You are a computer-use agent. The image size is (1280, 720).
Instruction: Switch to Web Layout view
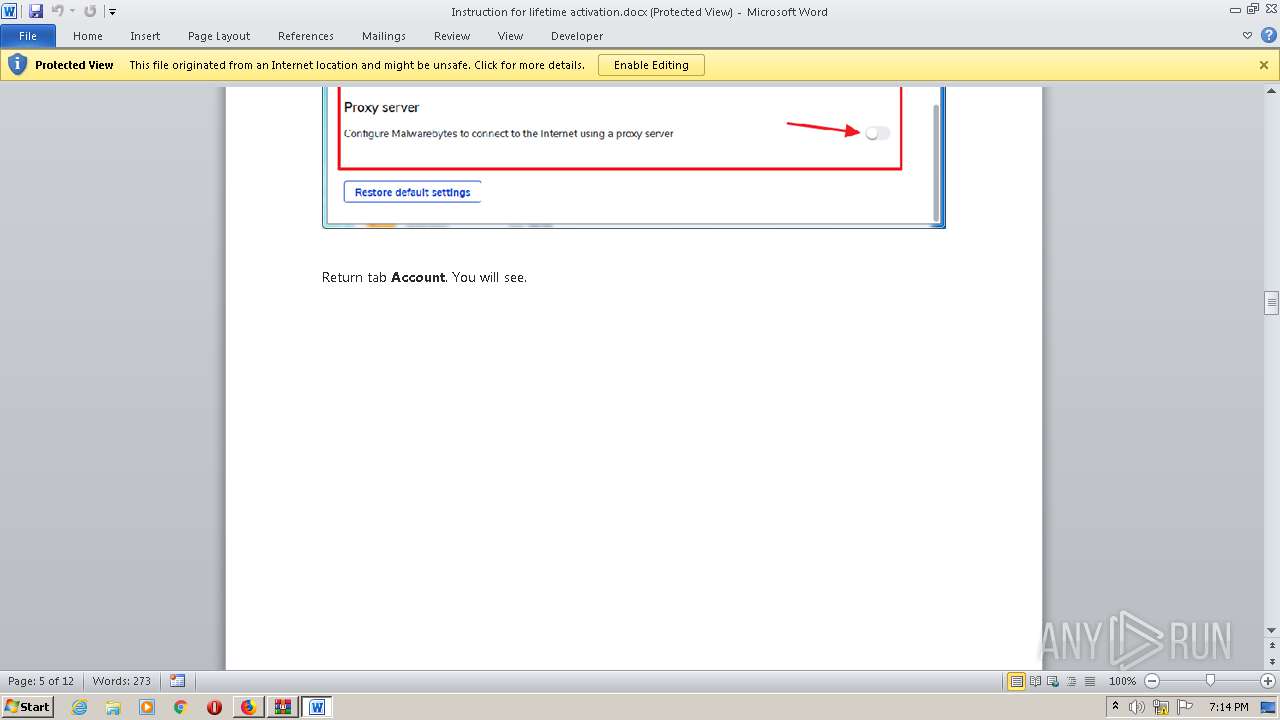pos(1052,681)
